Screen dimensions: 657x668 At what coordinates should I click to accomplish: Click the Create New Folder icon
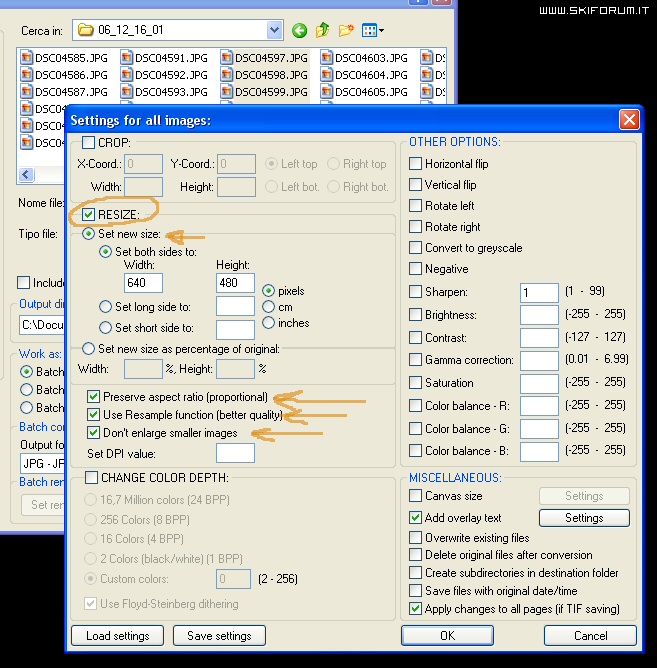pos(346,31)
